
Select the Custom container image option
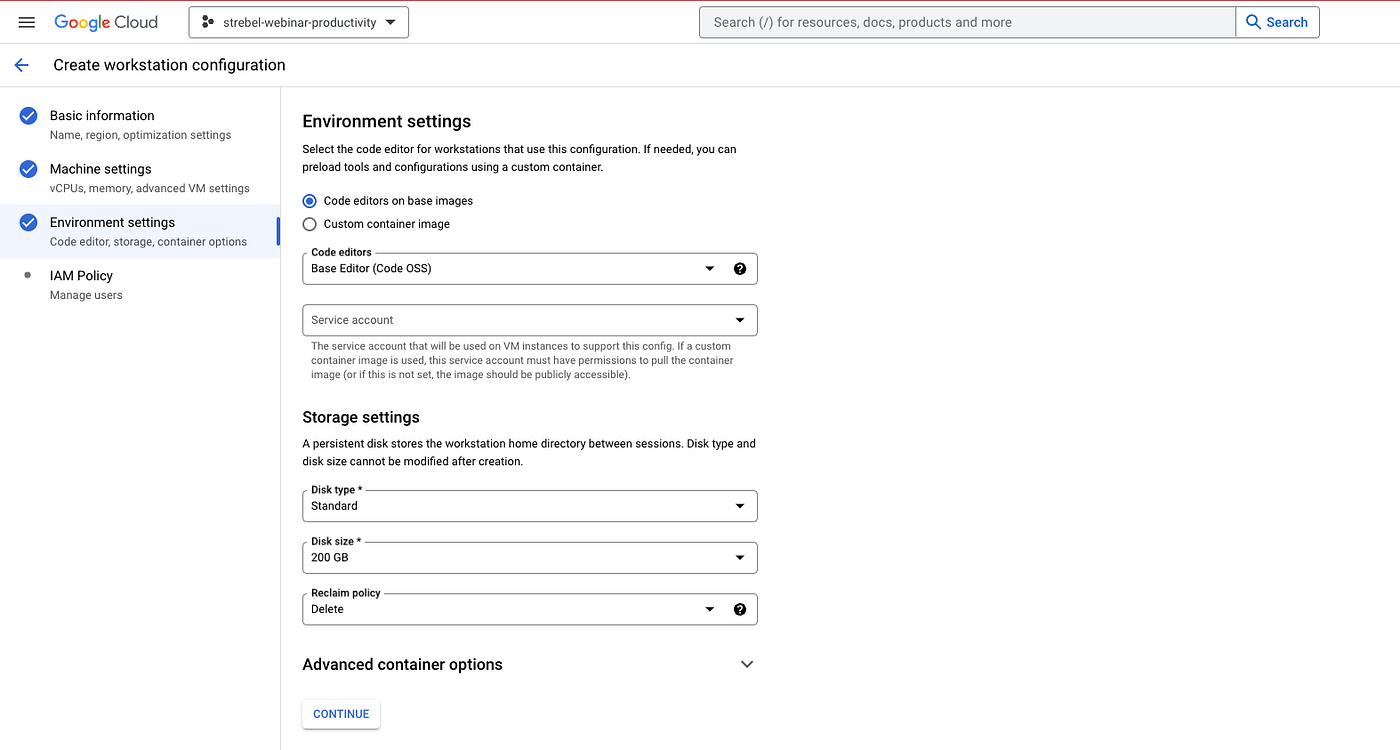point(310,224)
